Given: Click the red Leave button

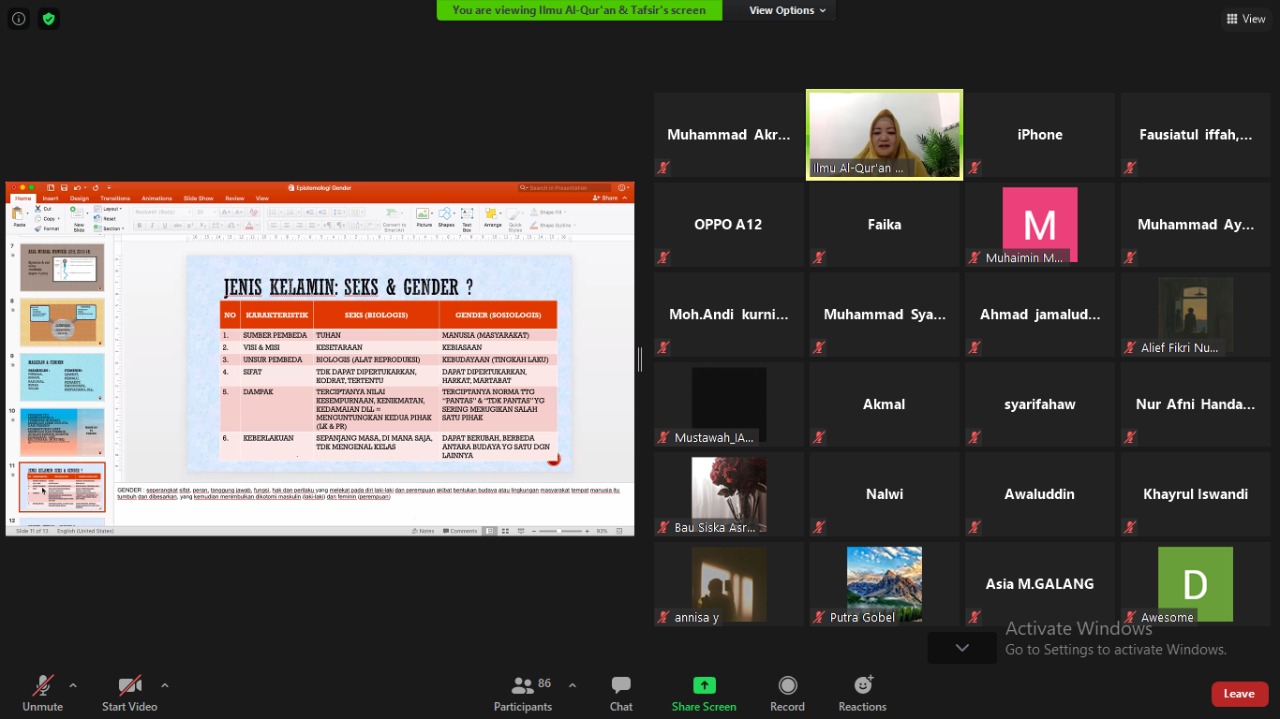Looking at the screenshot, I should click(1238, 694).
